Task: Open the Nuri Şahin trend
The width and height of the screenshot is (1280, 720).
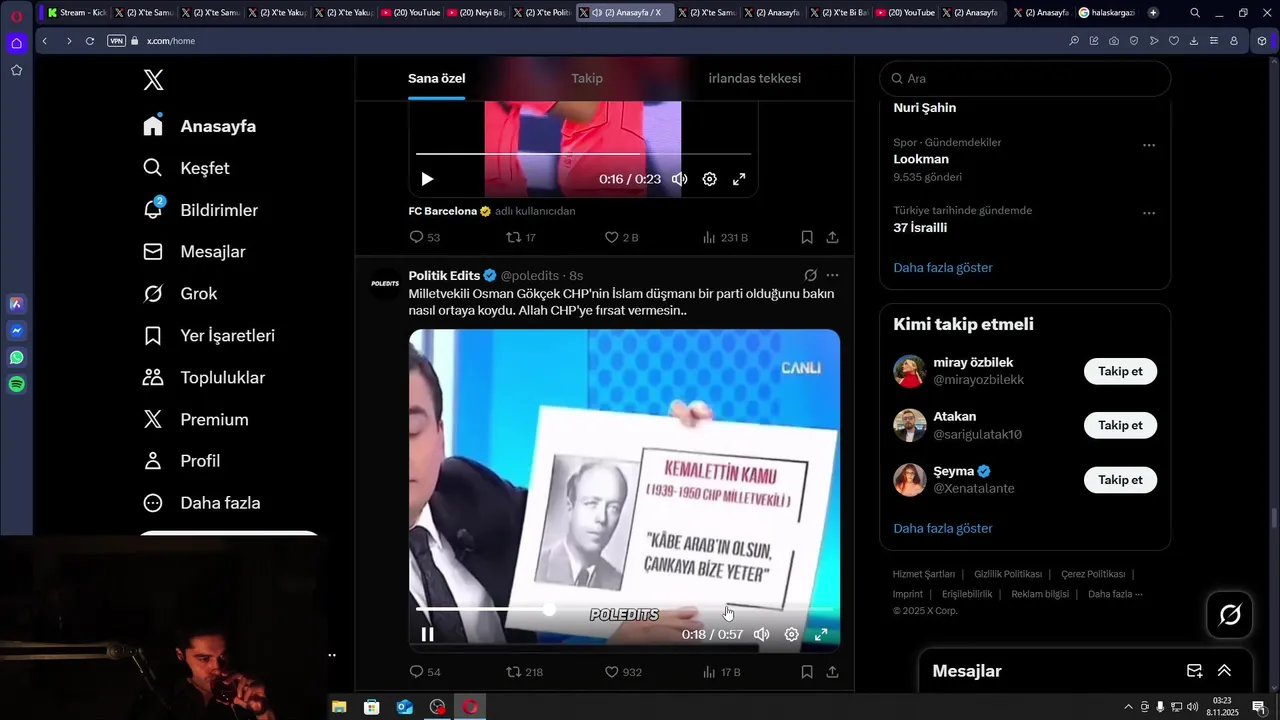Action: tap(925, 108)
